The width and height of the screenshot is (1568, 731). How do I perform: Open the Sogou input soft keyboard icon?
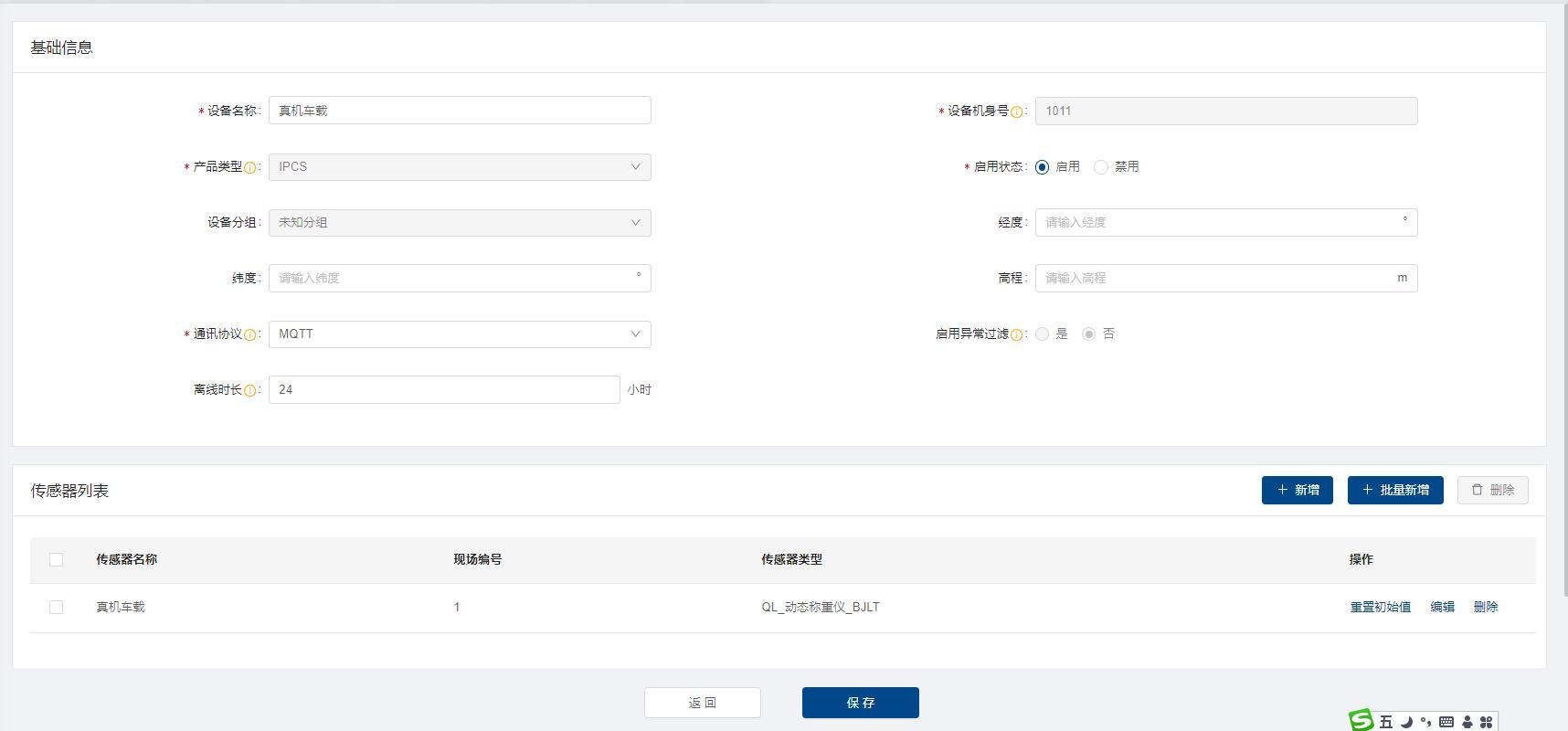(x=1446, y=722)
